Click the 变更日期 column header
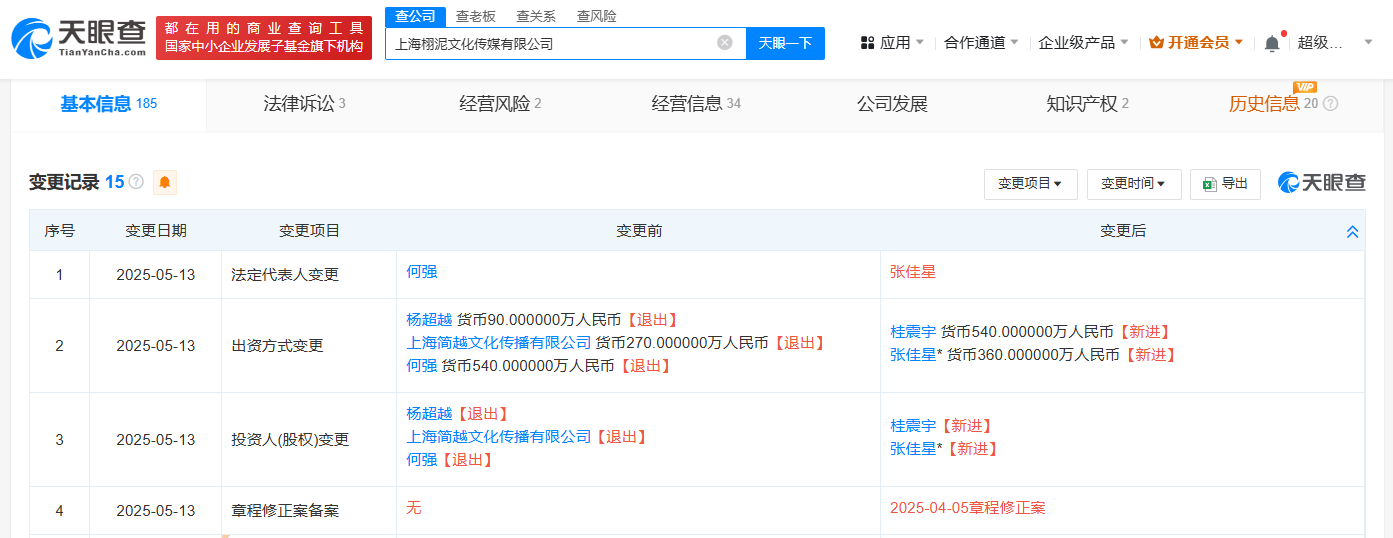 coord(155,230)
